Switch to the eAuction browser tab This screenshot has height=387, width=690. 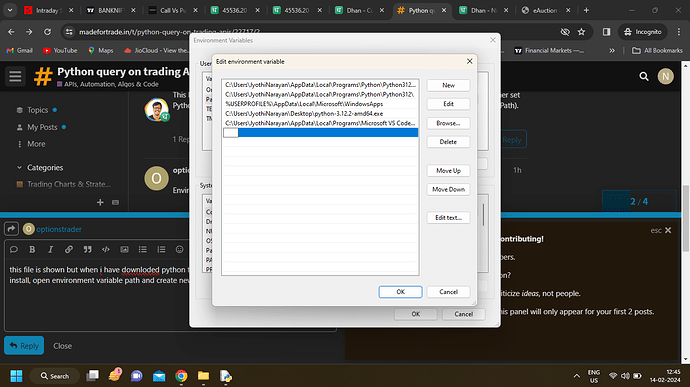tap(546, 11)
